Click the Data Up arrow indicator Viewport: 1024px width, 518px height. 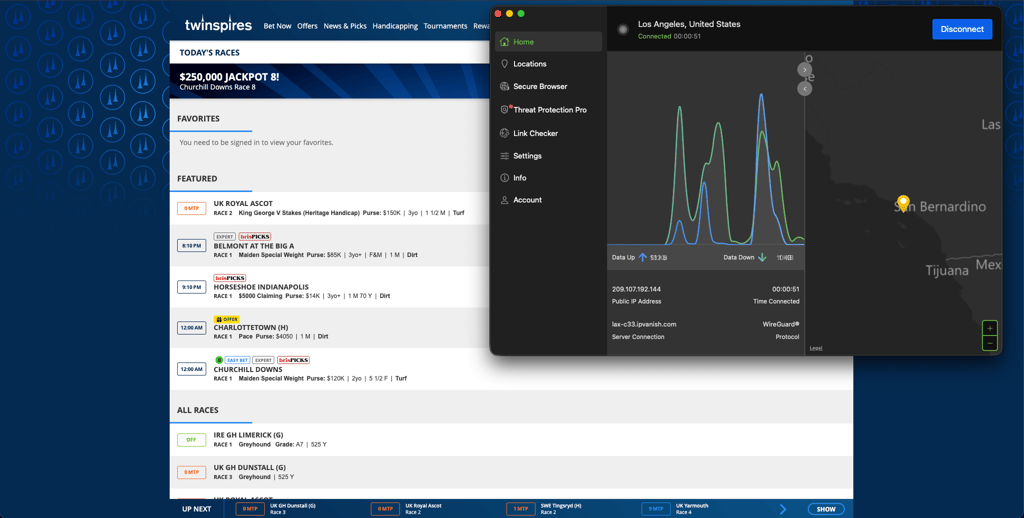click(643, 257)
